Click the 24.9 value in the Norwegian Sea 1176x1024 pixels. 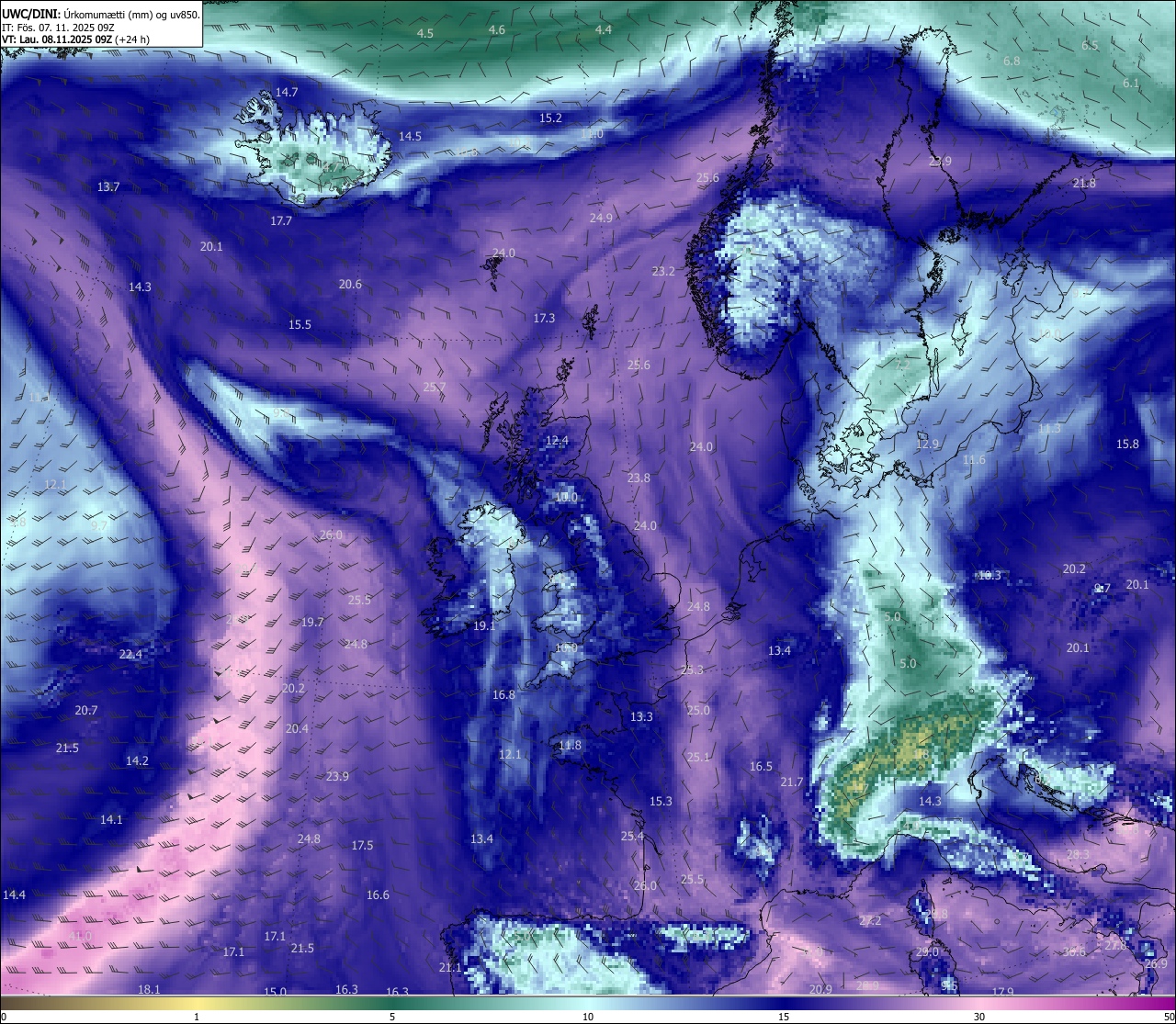[601, 219]
